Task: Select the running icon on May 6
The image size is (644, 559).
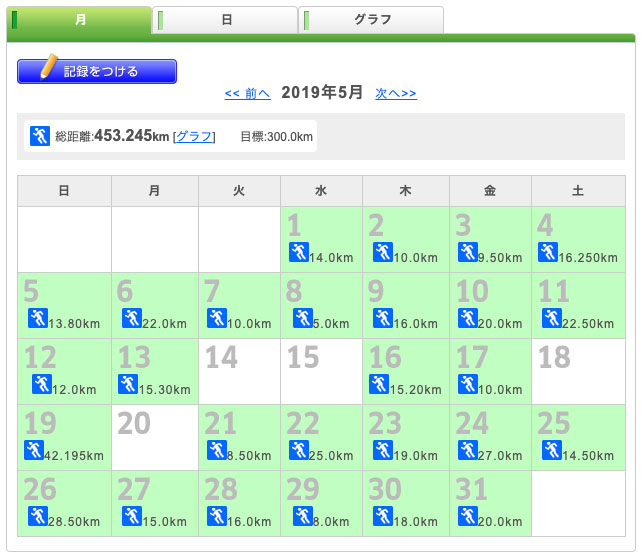Action: point(132,318)
